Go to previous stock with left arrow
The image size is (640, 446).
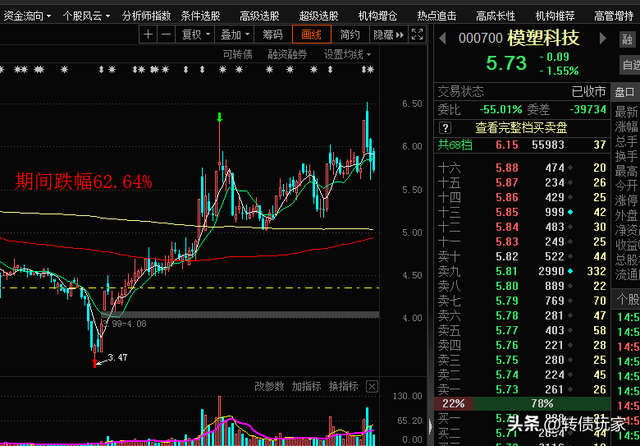pyautogui.click(x=442, y=38)
